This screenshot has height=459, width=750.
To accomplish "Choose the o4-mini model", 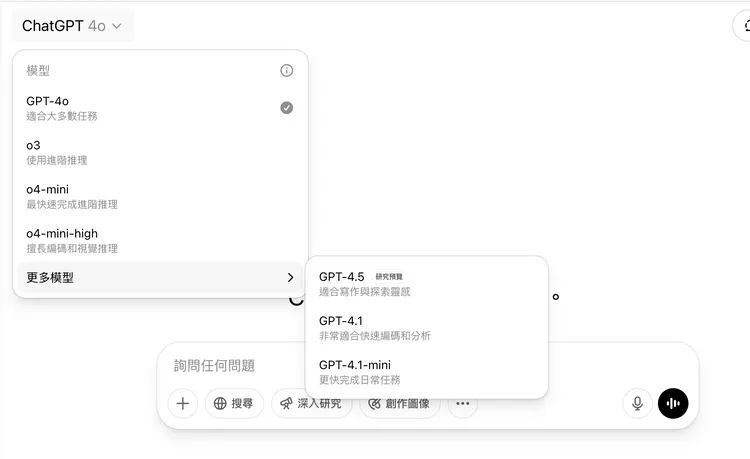I will point(160,197).
